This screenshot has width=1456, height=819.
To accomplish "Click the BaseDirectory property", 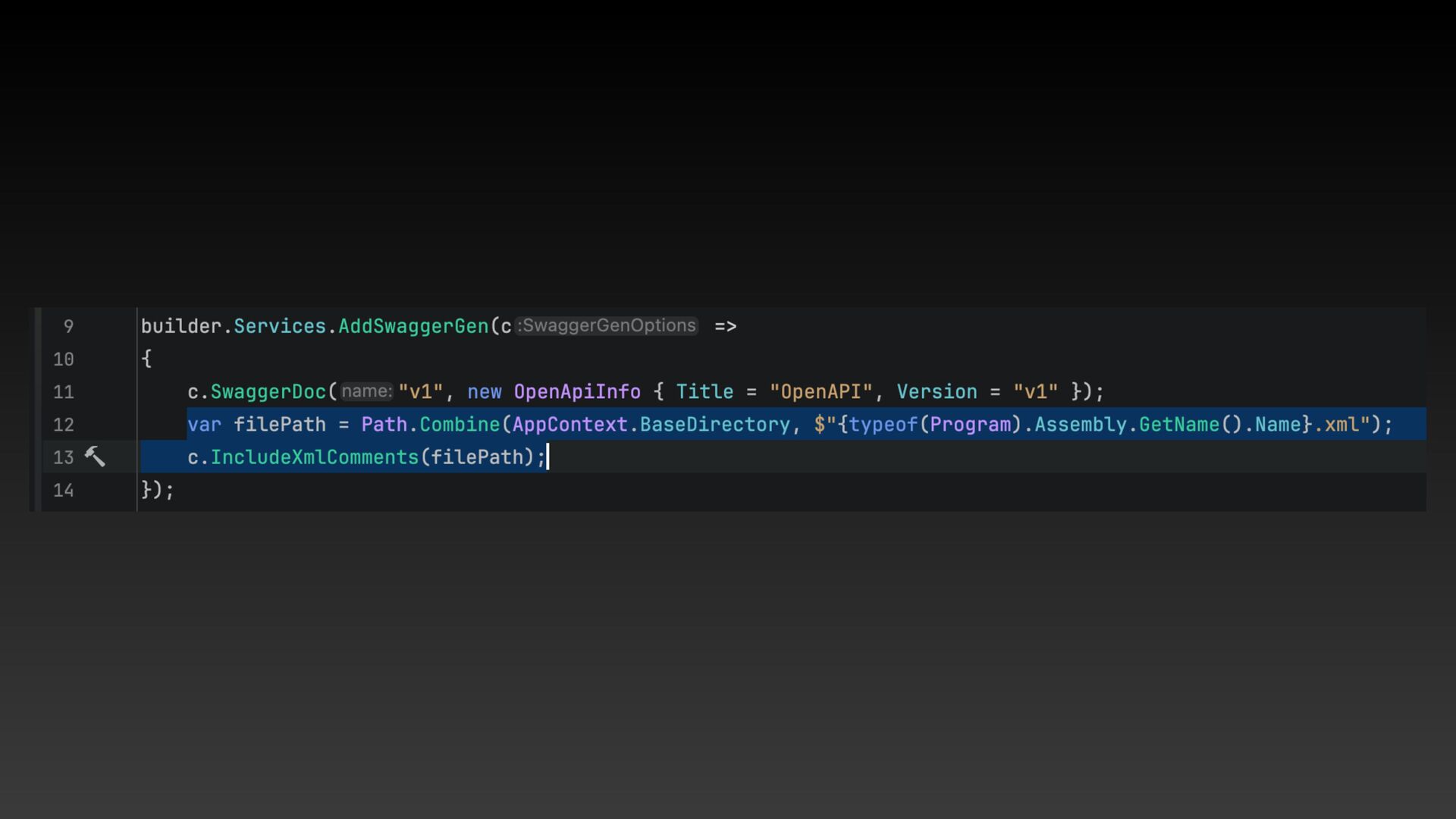I will [714, 425].
